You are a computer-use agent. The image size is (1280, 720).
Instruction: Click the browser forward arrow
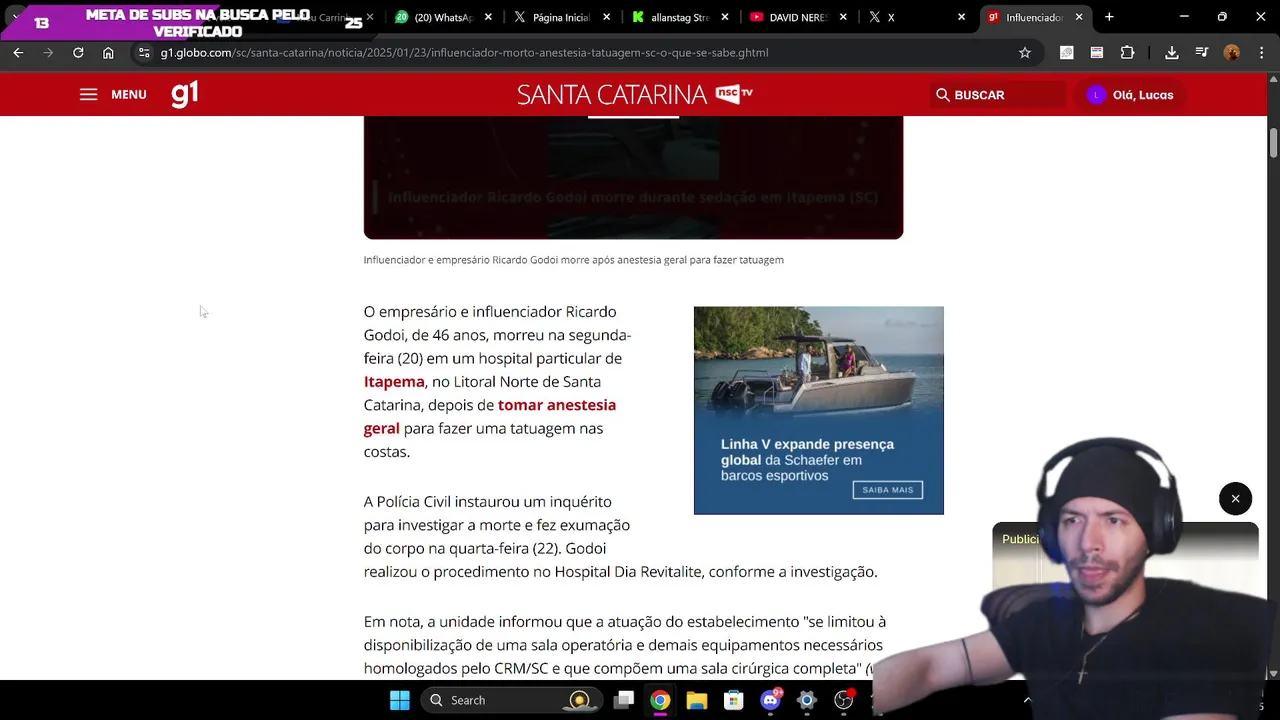(x=48, y=52)
